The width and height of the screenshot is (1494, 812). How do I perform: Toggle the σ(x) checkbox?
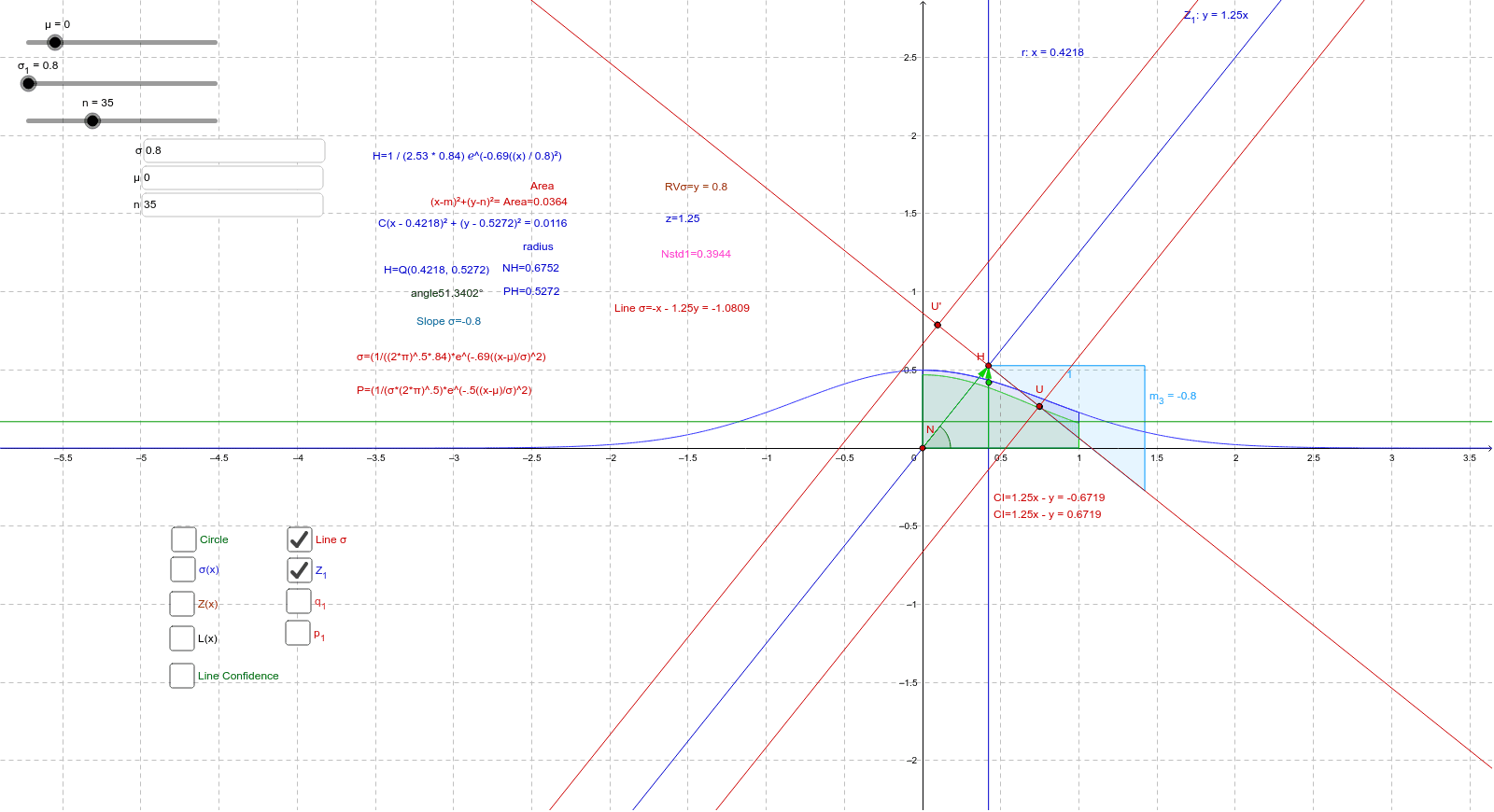click(183, 569)
